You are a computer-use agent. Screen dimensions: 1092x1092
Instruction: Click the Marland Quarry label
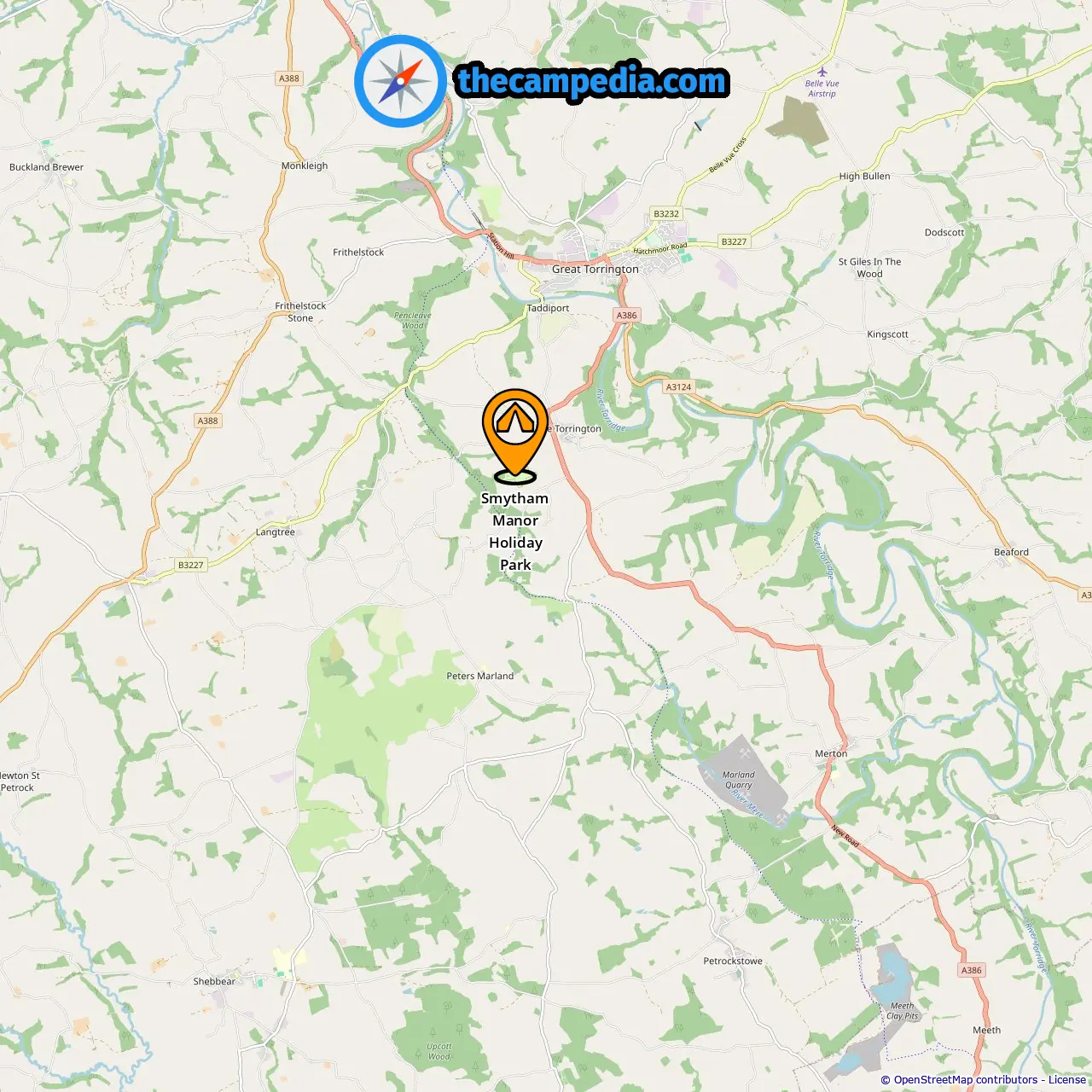pyautogui.click(x=739, y=780)
